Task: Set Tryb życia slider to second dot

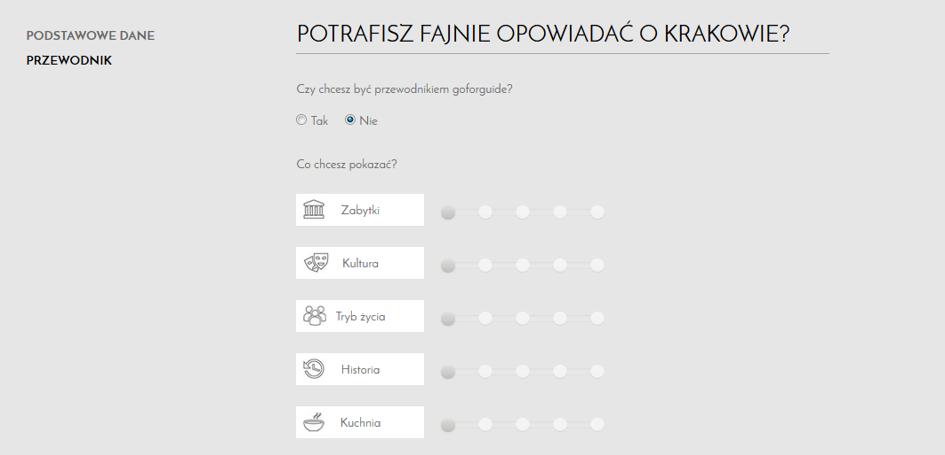Action: pyautogui.click(x=485, y=318)
